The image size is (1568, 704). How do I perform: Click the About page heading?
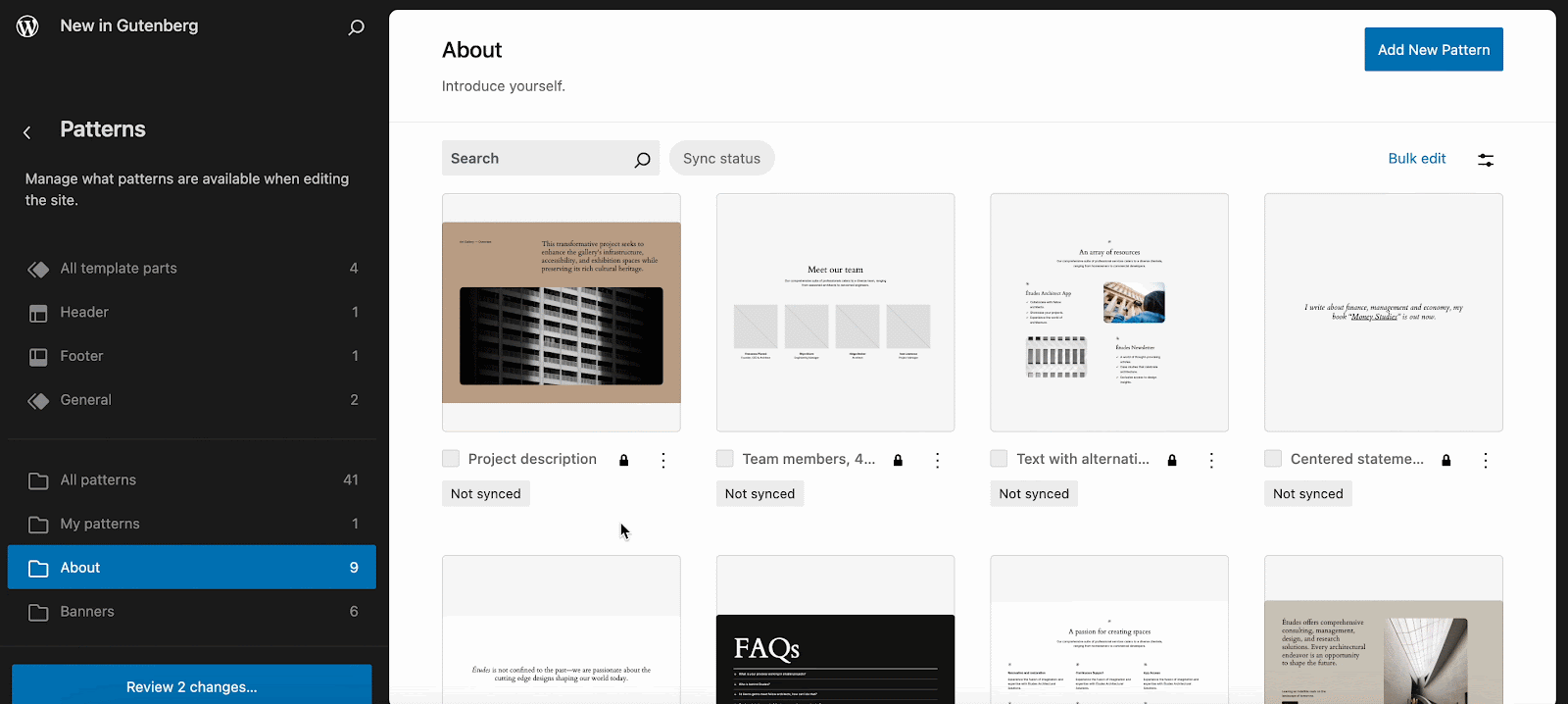[472, 50]
